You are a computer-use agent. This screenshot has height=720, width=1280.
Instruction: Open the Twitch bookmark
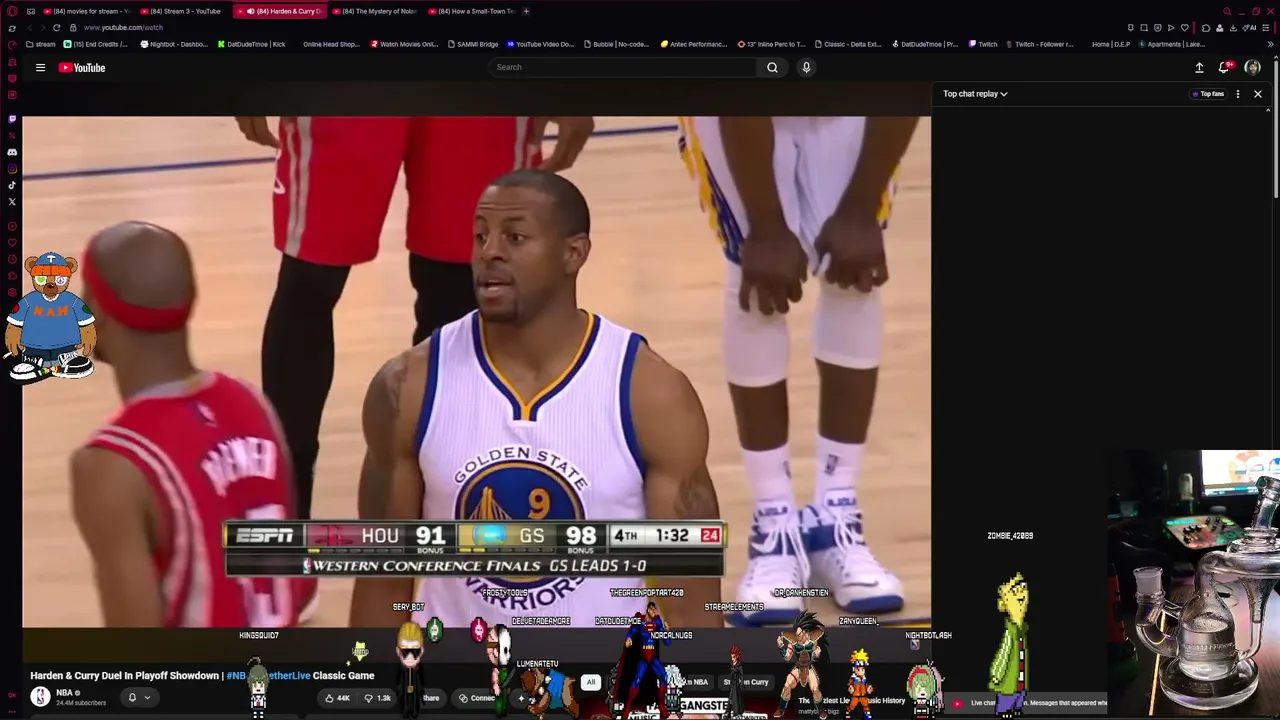click(983, 44)
